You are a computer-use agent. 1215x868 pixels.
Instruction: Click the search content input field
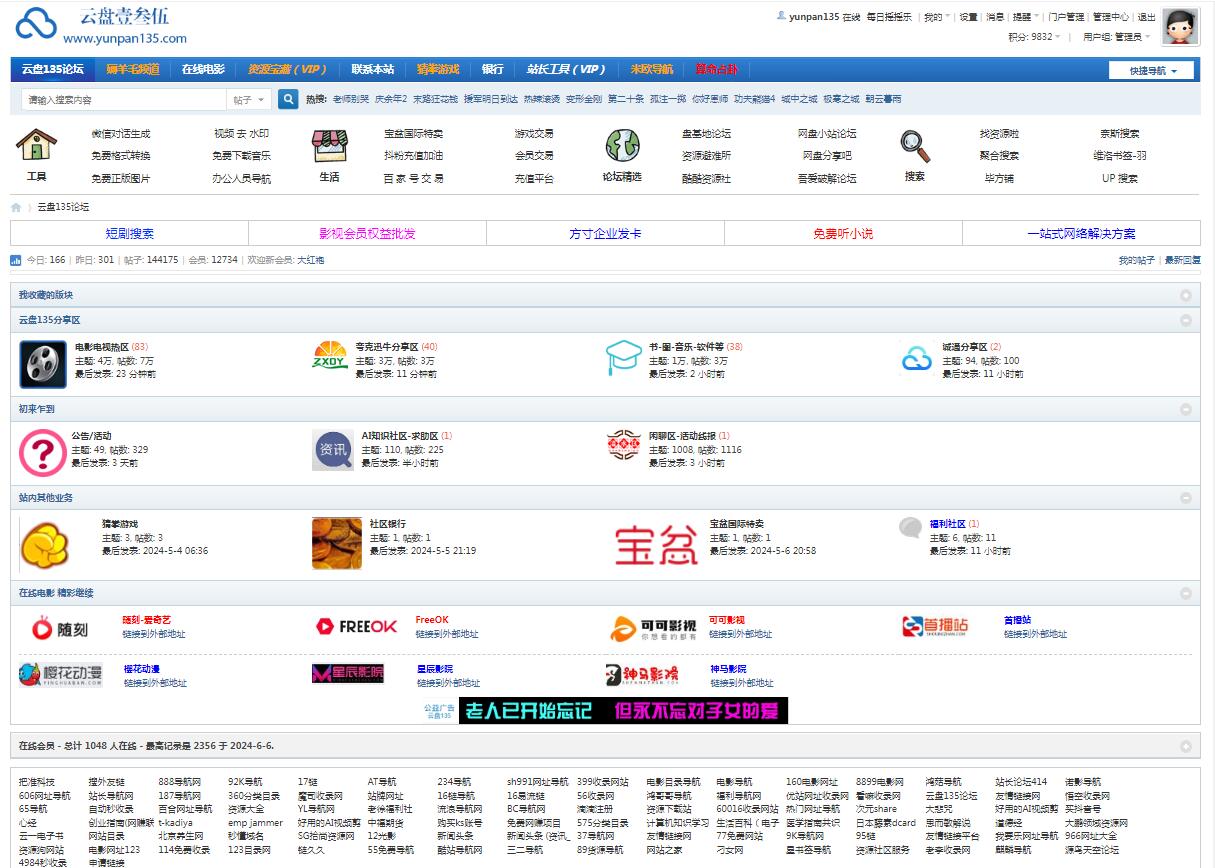click(124, 100)
